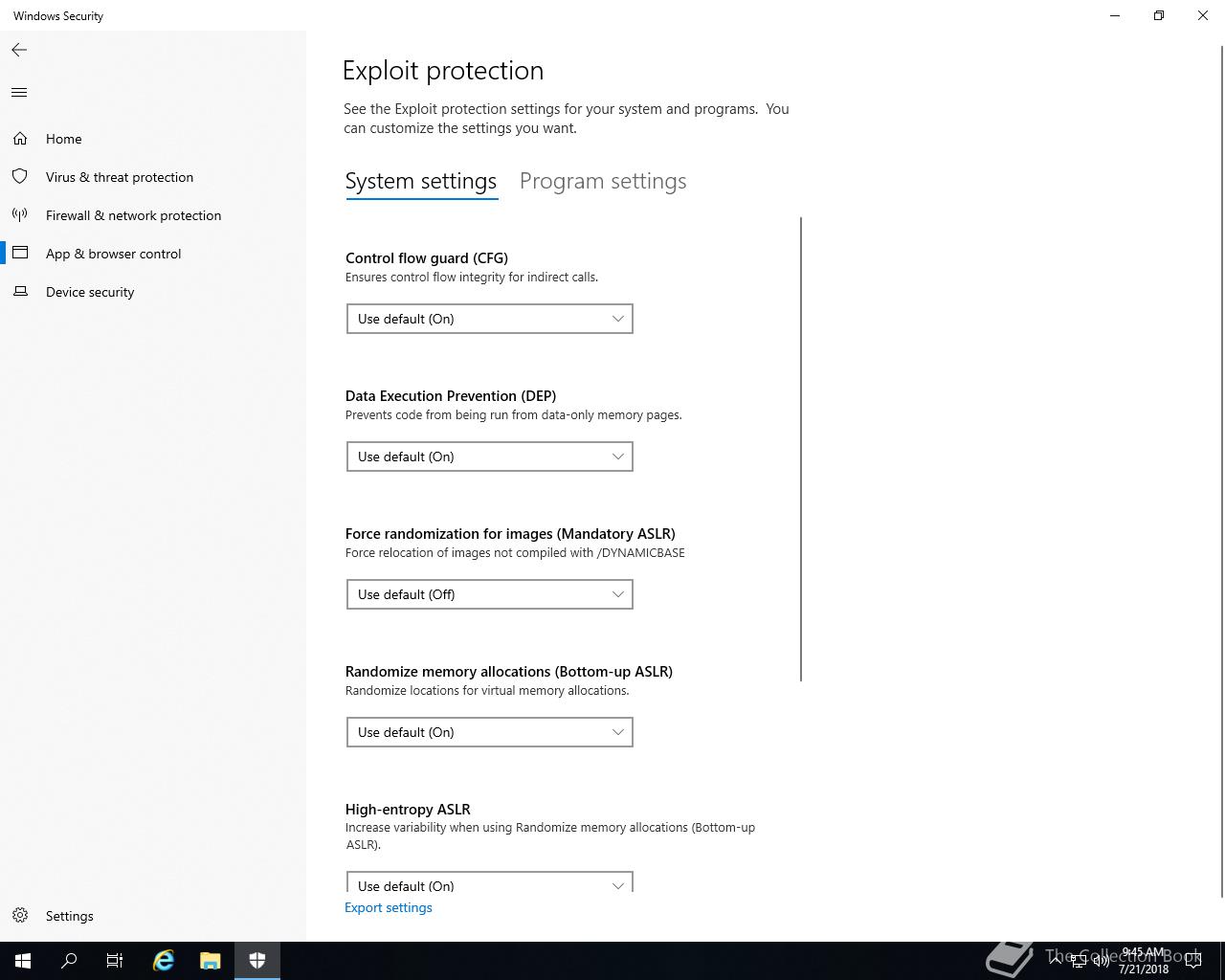Click the Force randomization for images label

pyautogui.click(x=510, y=533)
